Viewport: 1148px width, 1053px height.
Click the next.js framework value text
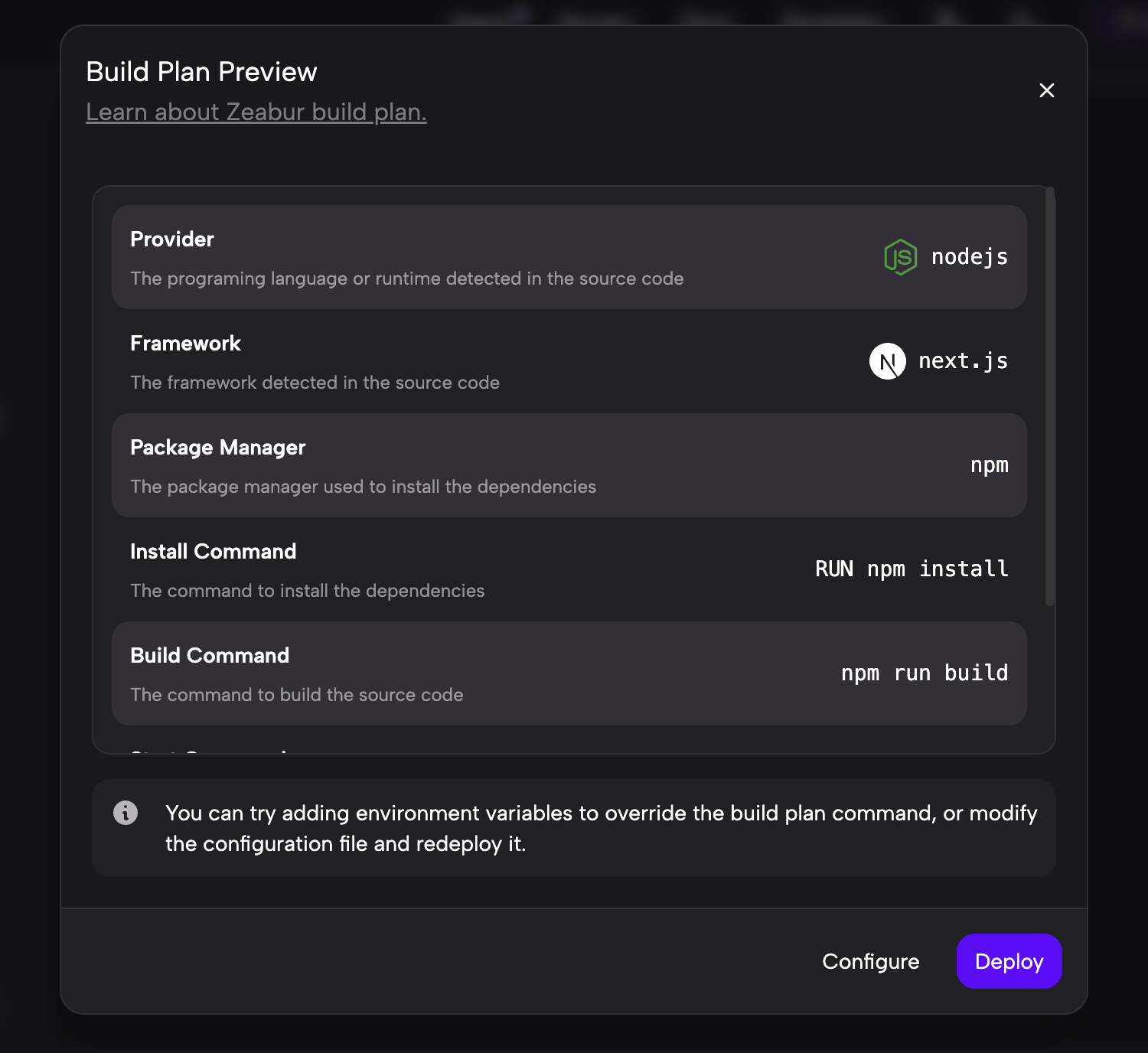click(963, 361)
